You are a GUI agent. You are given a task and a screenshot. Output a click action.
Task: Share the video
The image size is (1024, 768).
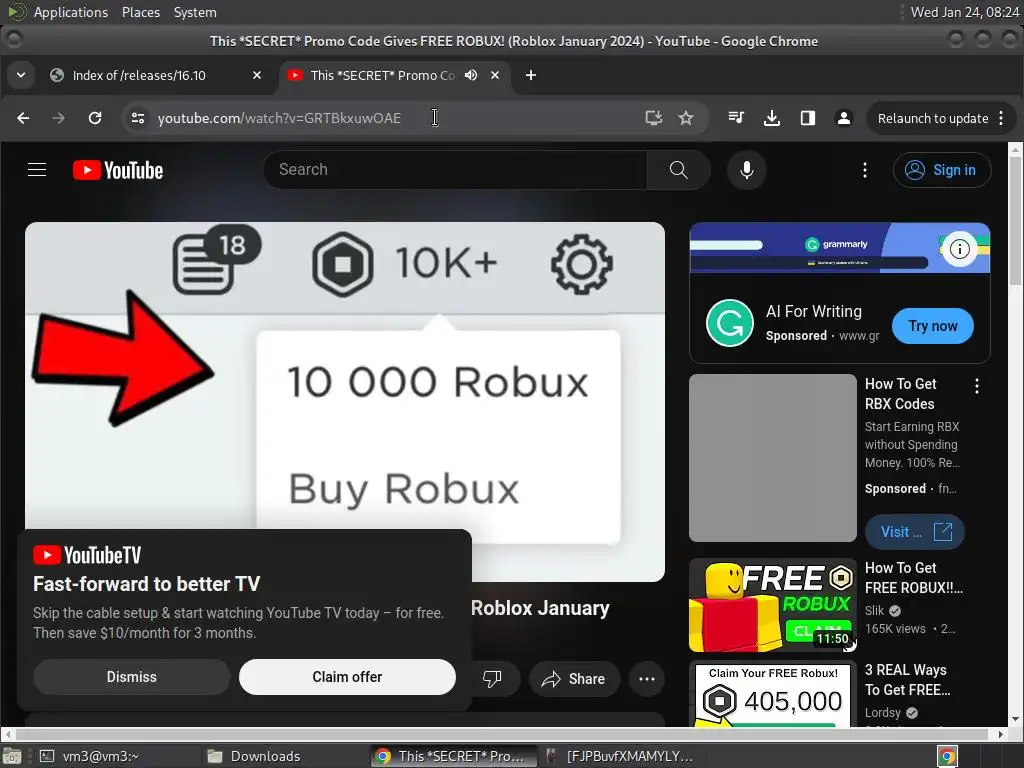tap(573, 679)
